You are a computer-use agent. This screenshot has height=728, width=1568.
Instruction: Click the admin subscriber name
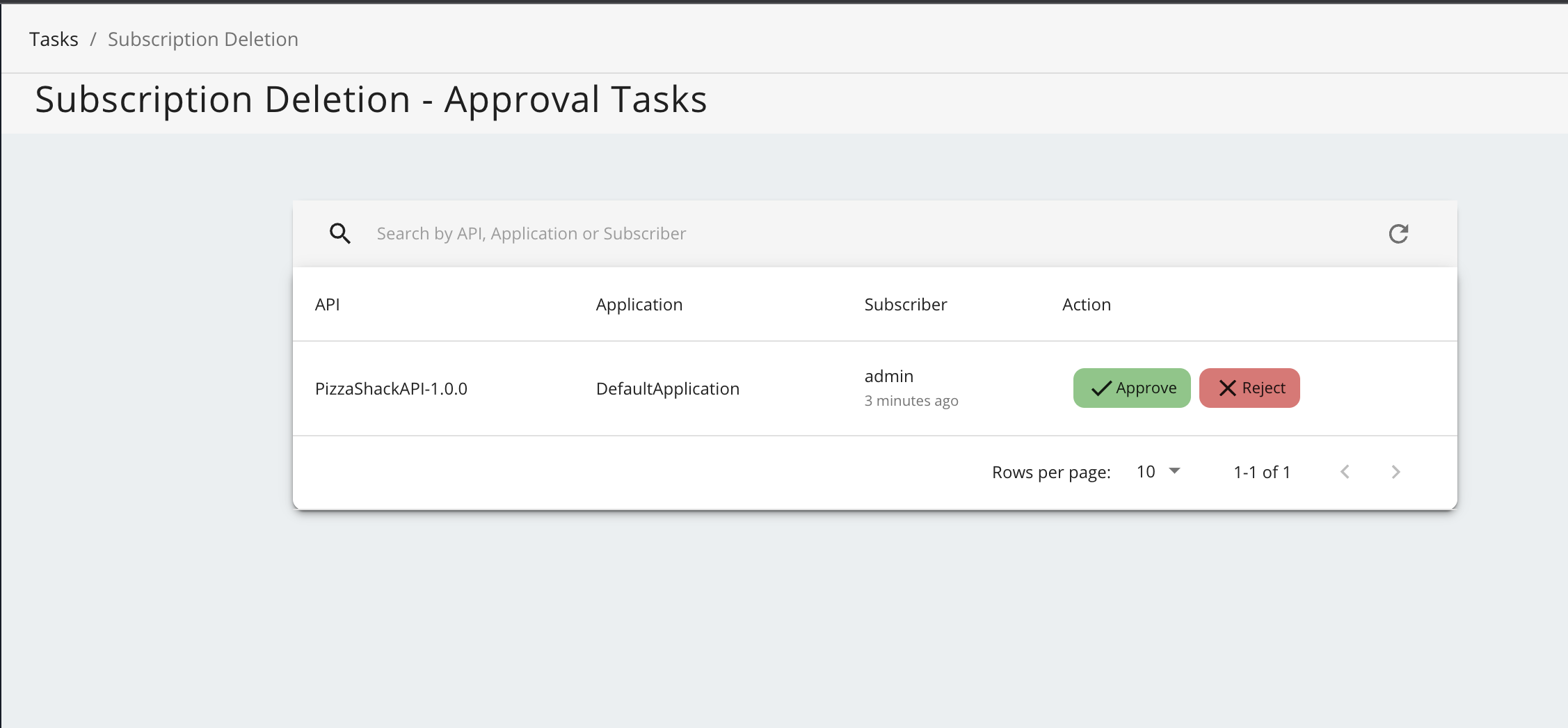888,377
